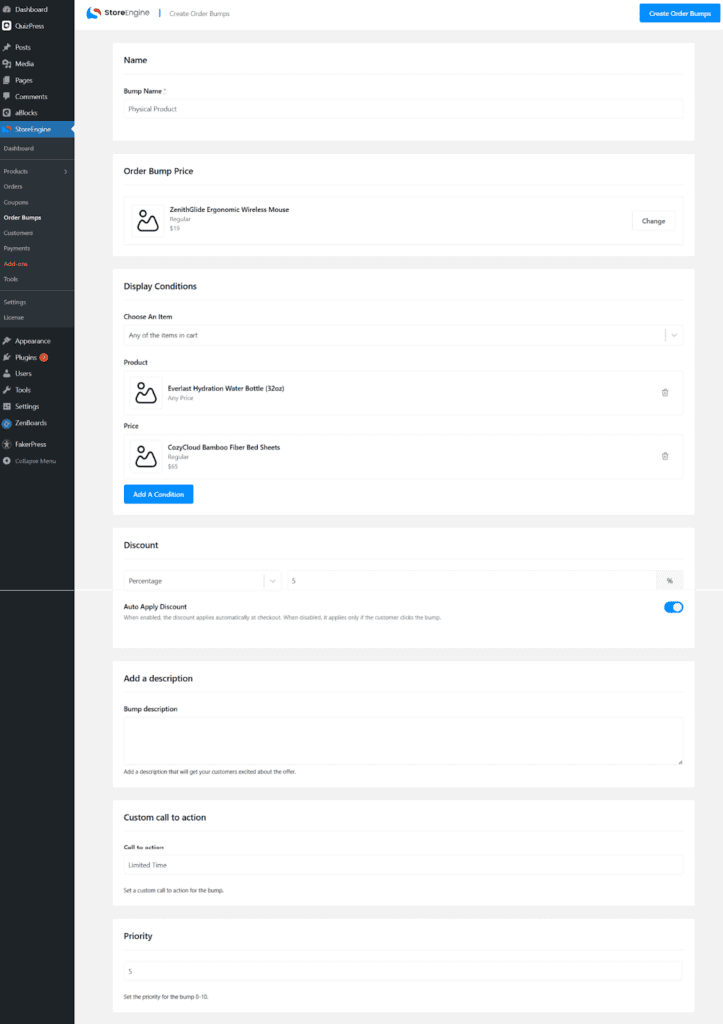Toggle Auto Apply Discount switch off

673,607
